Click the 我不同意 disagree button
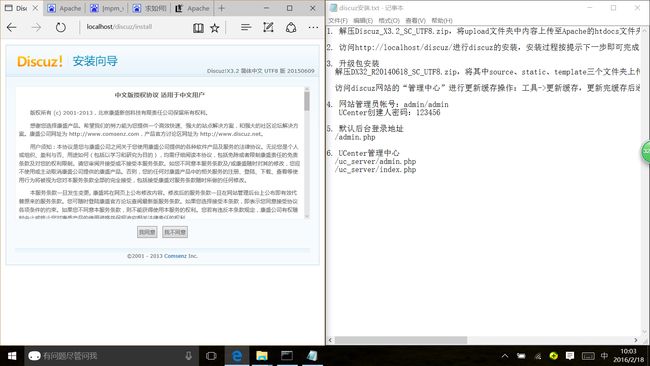 175,232
